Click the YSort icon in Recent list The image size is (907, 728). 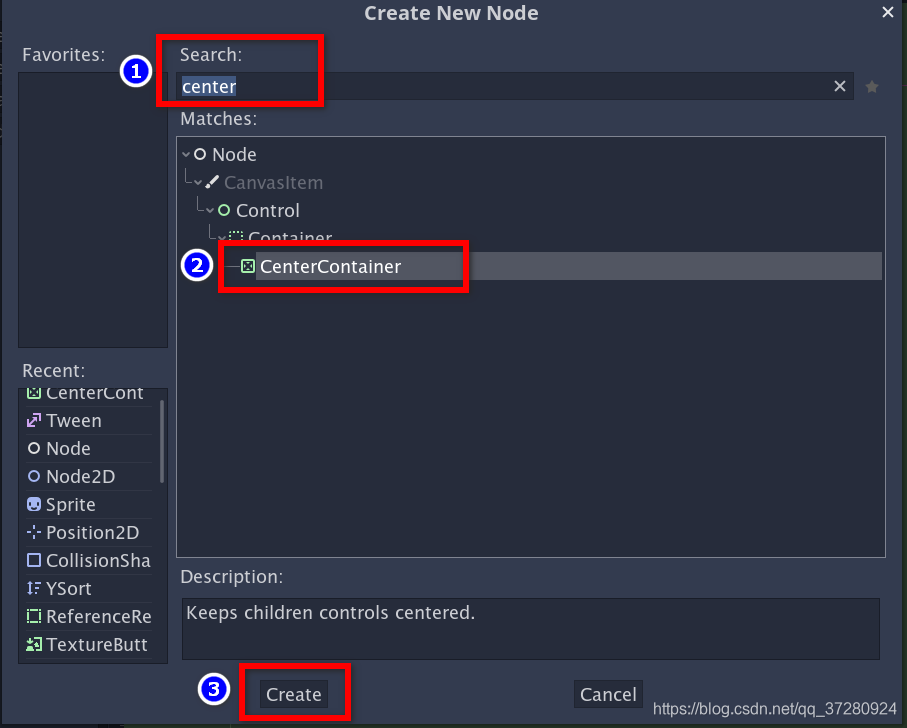pos(34,588)
